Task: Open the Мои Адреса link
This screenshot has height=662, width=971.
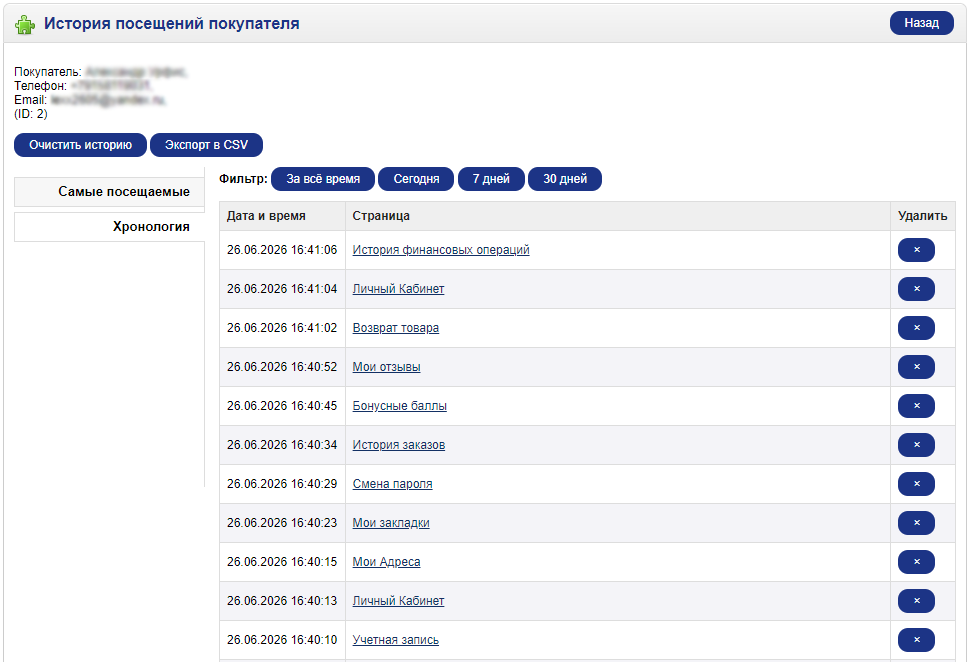Action: (386, 562)
